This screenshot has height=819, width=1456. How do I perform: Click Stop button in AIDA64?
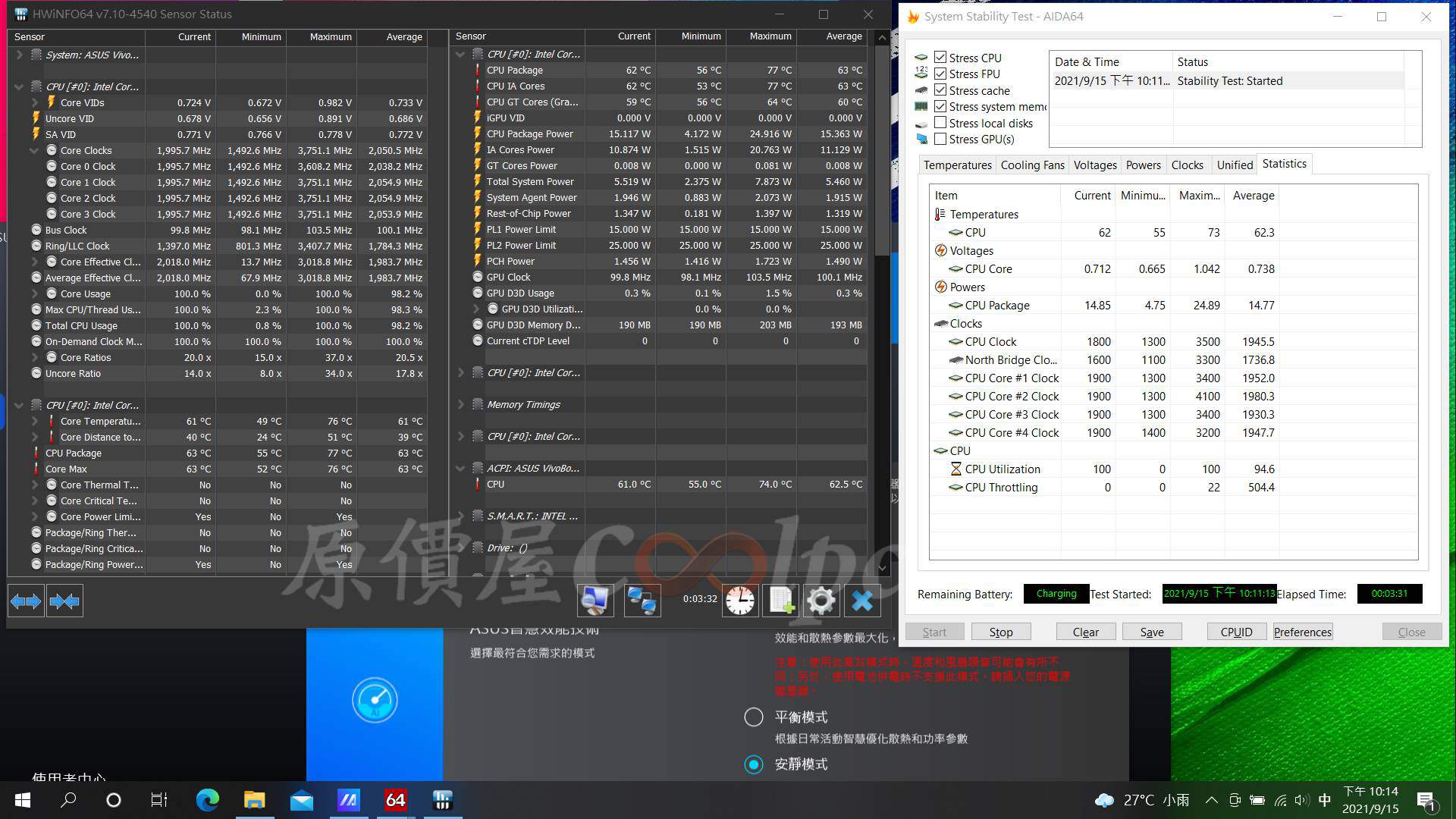(1000, 632)
